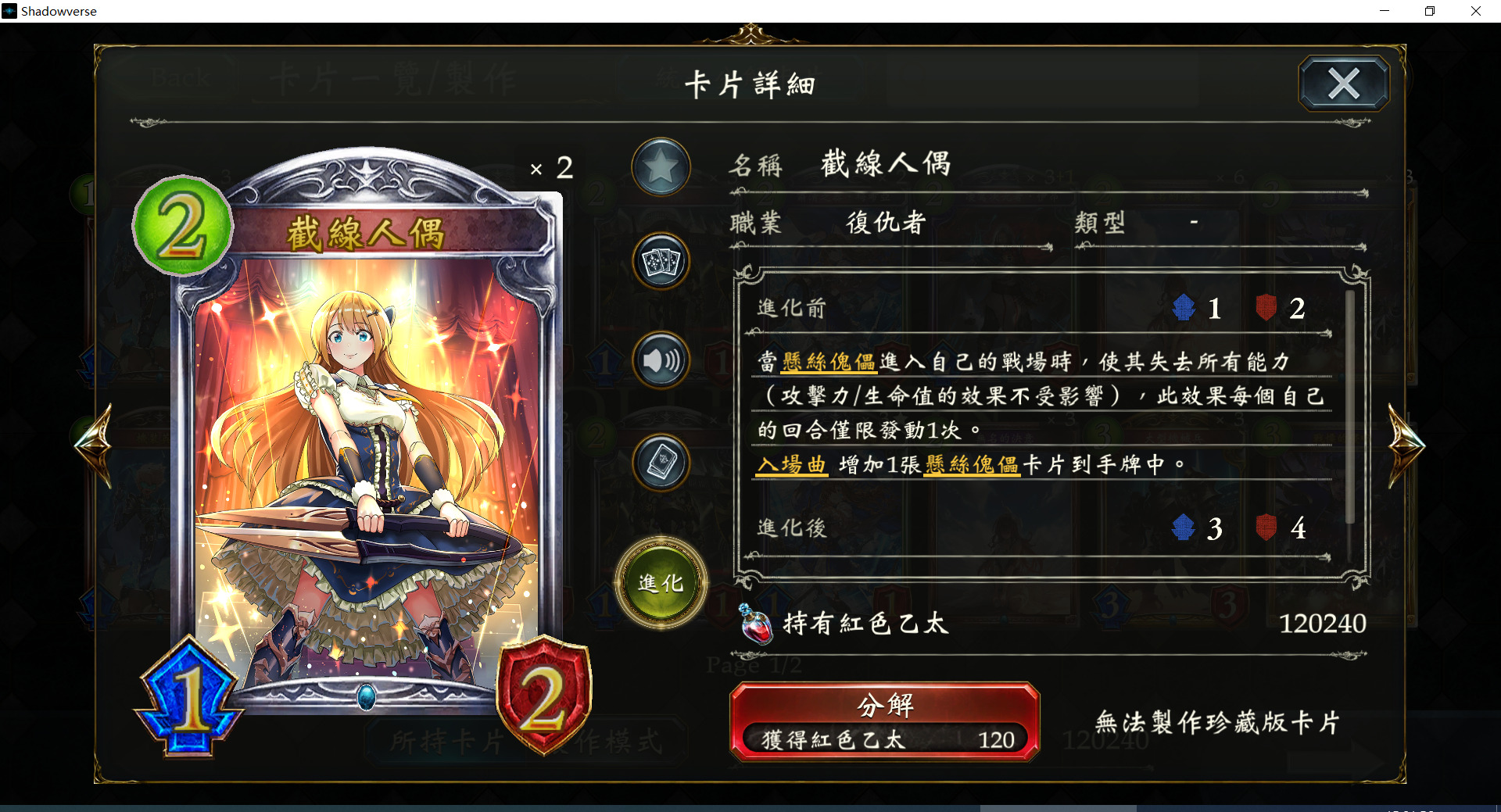Click the blue attack emblem on card

click(x=190, y=697)
